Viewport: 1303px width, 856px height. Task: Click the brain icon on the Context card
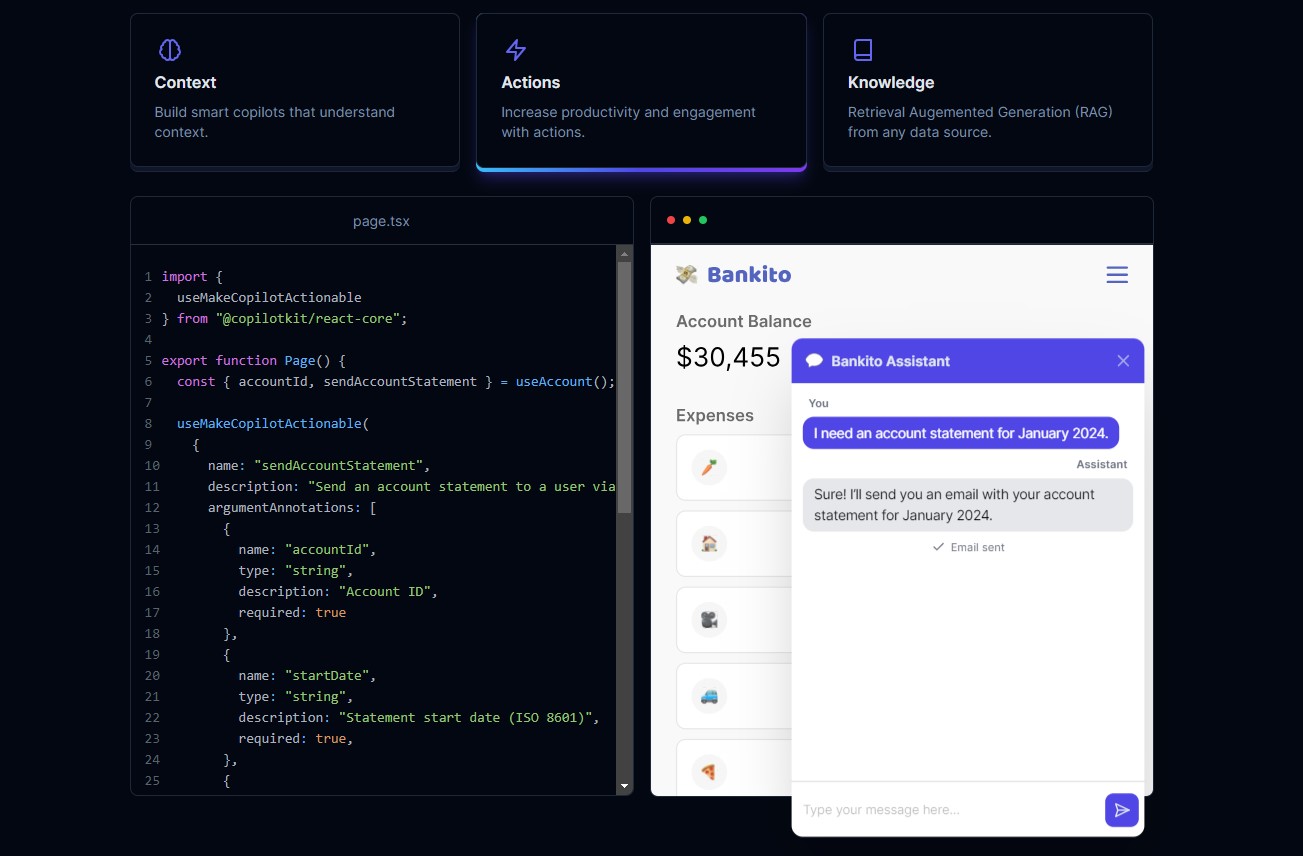pyautogui.click(x=170, y=50)
